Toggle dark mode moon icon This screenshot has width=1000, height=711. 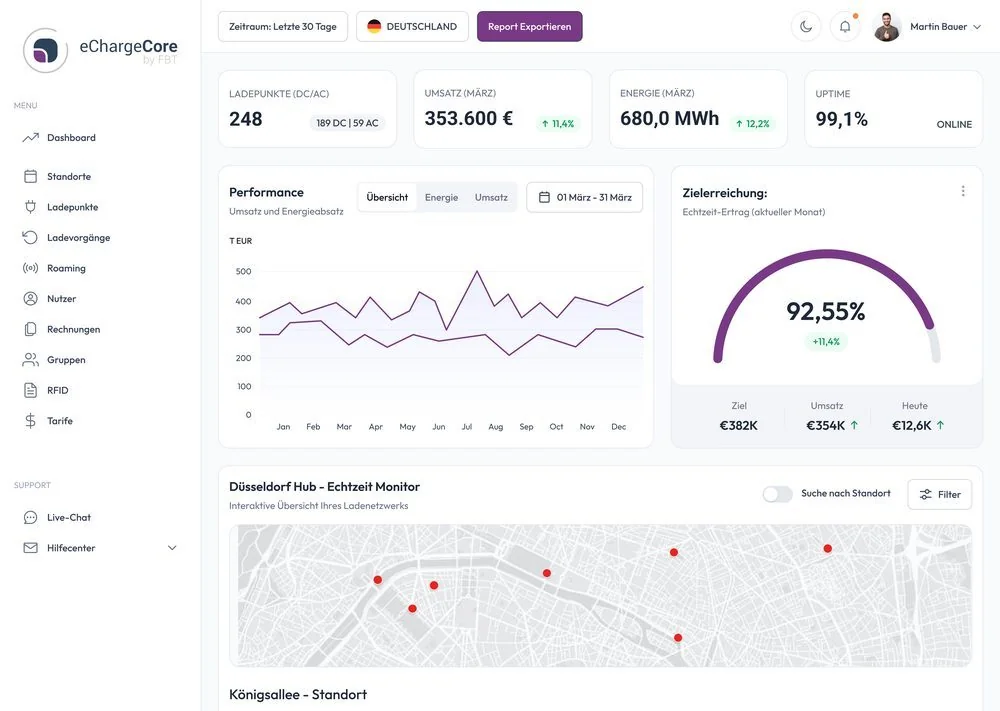[x=806, y=27]
